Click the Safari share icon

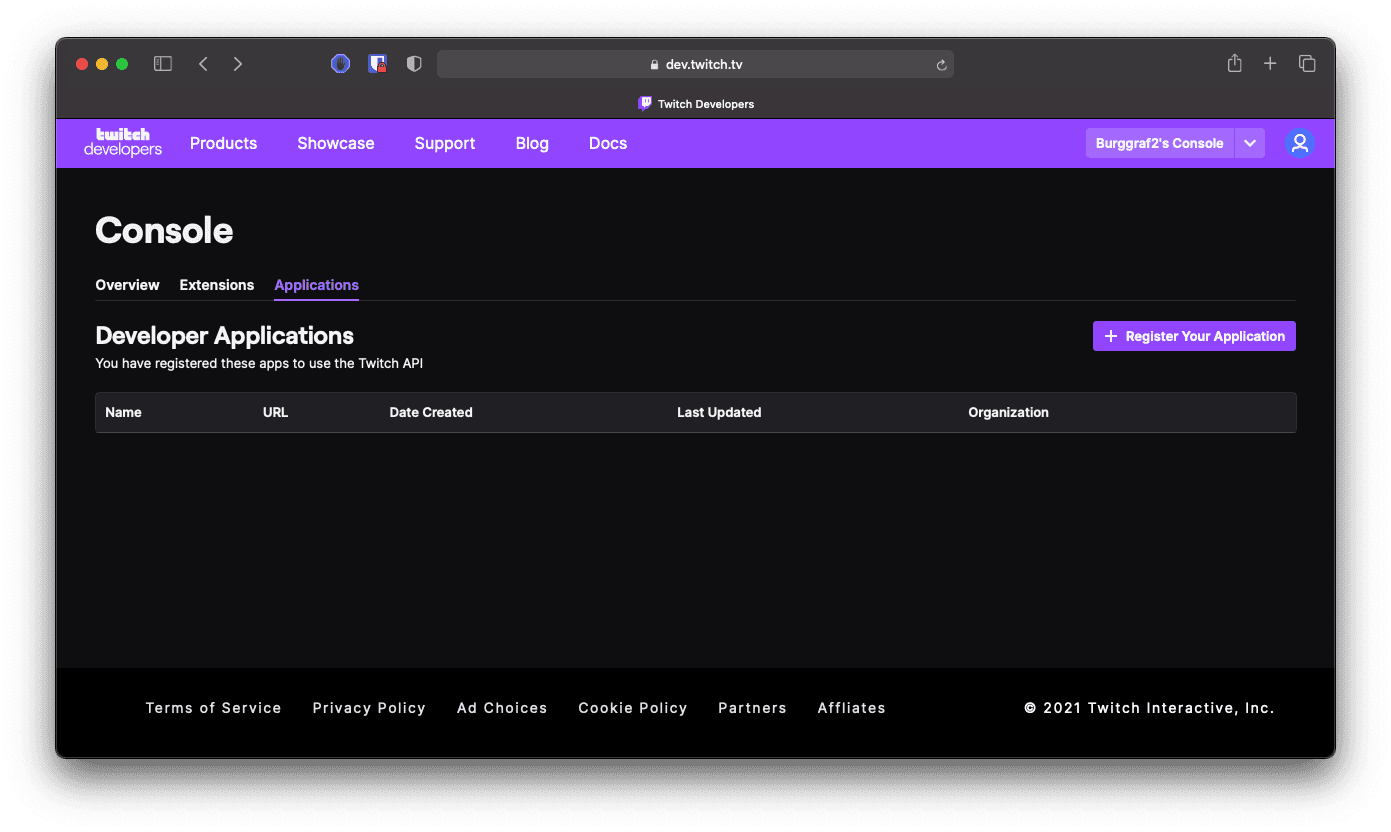click(x=1234, y=64)
